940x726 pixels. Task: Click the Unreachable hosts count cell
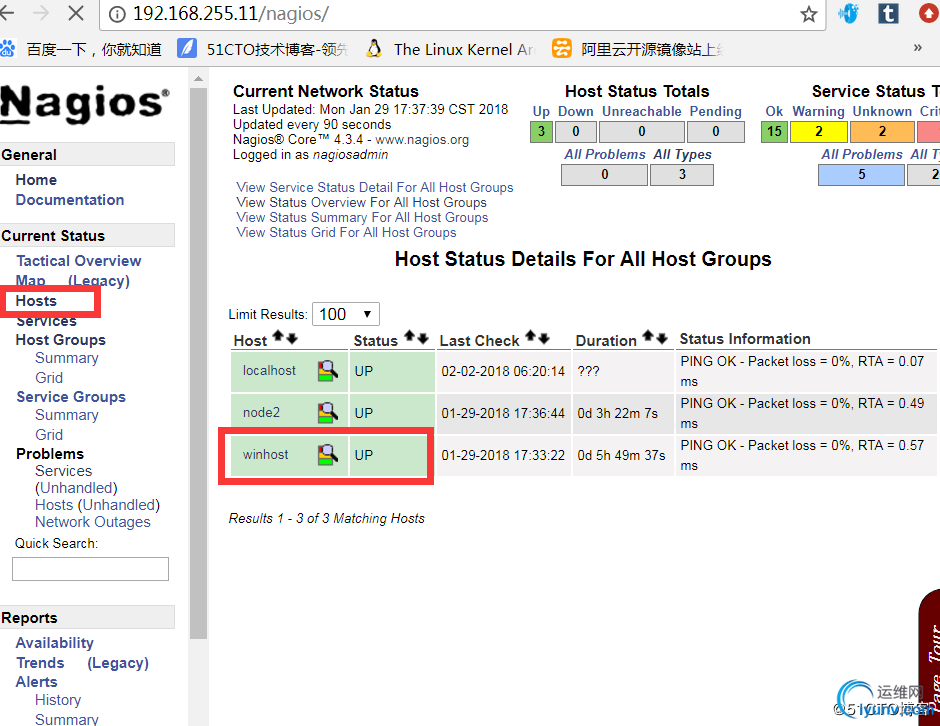click(641, 132)
